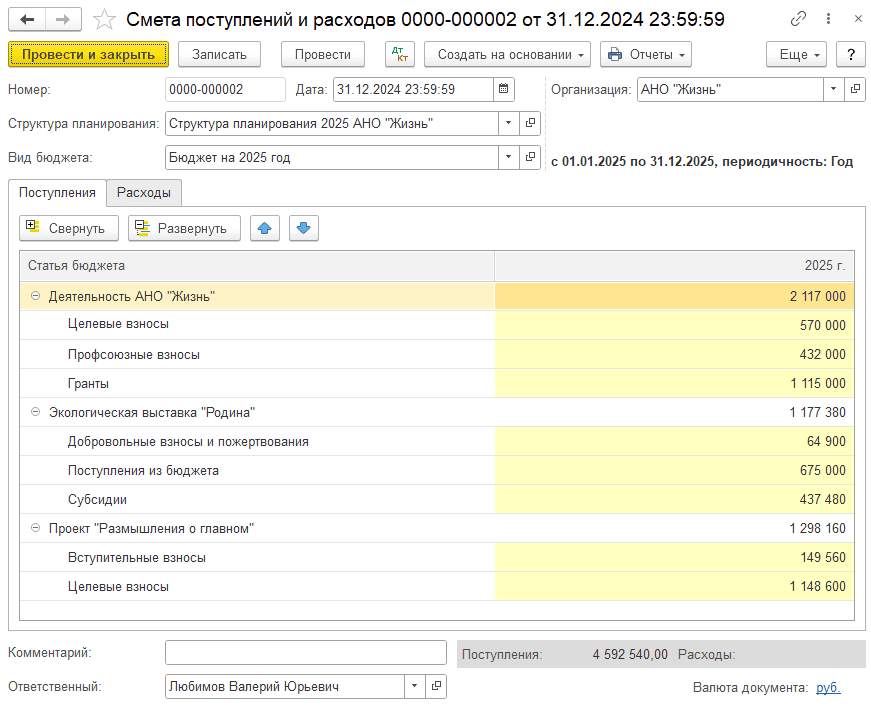This screenshot has width=871, height=710.
Task: Click the back navigation arrow
Action: tap(27, 19)
